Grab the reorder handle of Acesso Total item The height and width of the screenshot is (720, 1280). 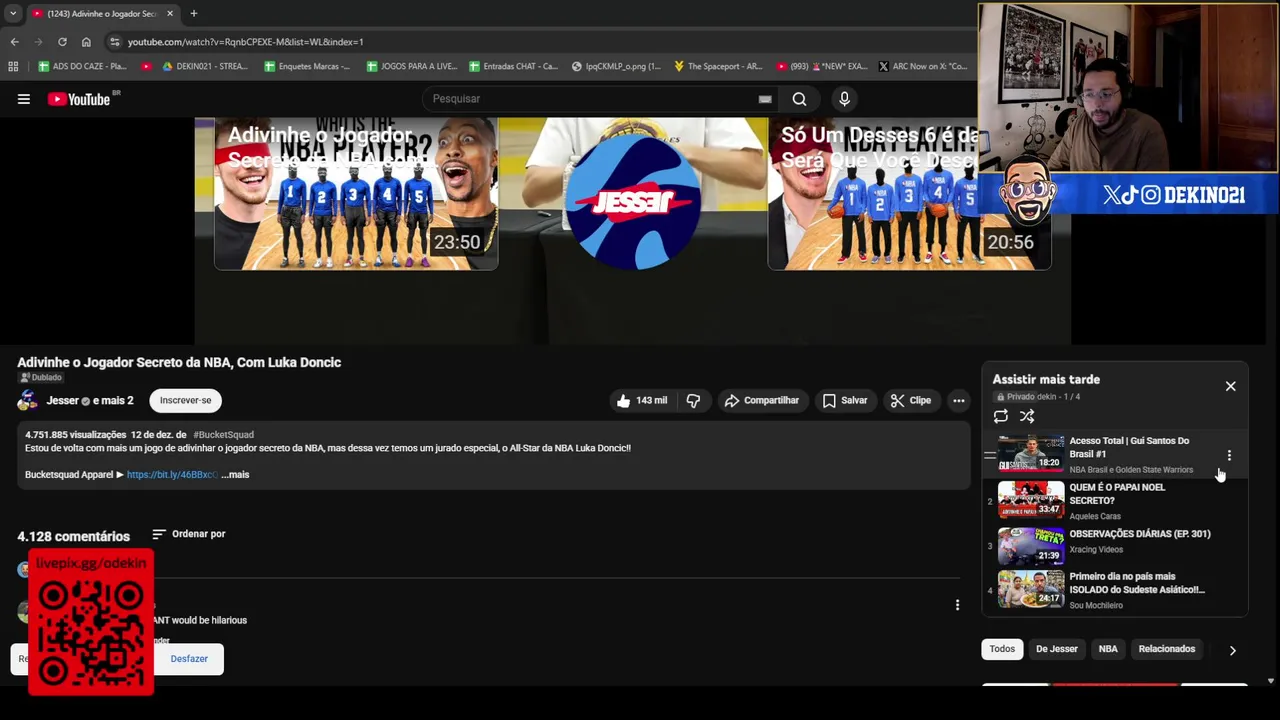[x=989, y=455]
